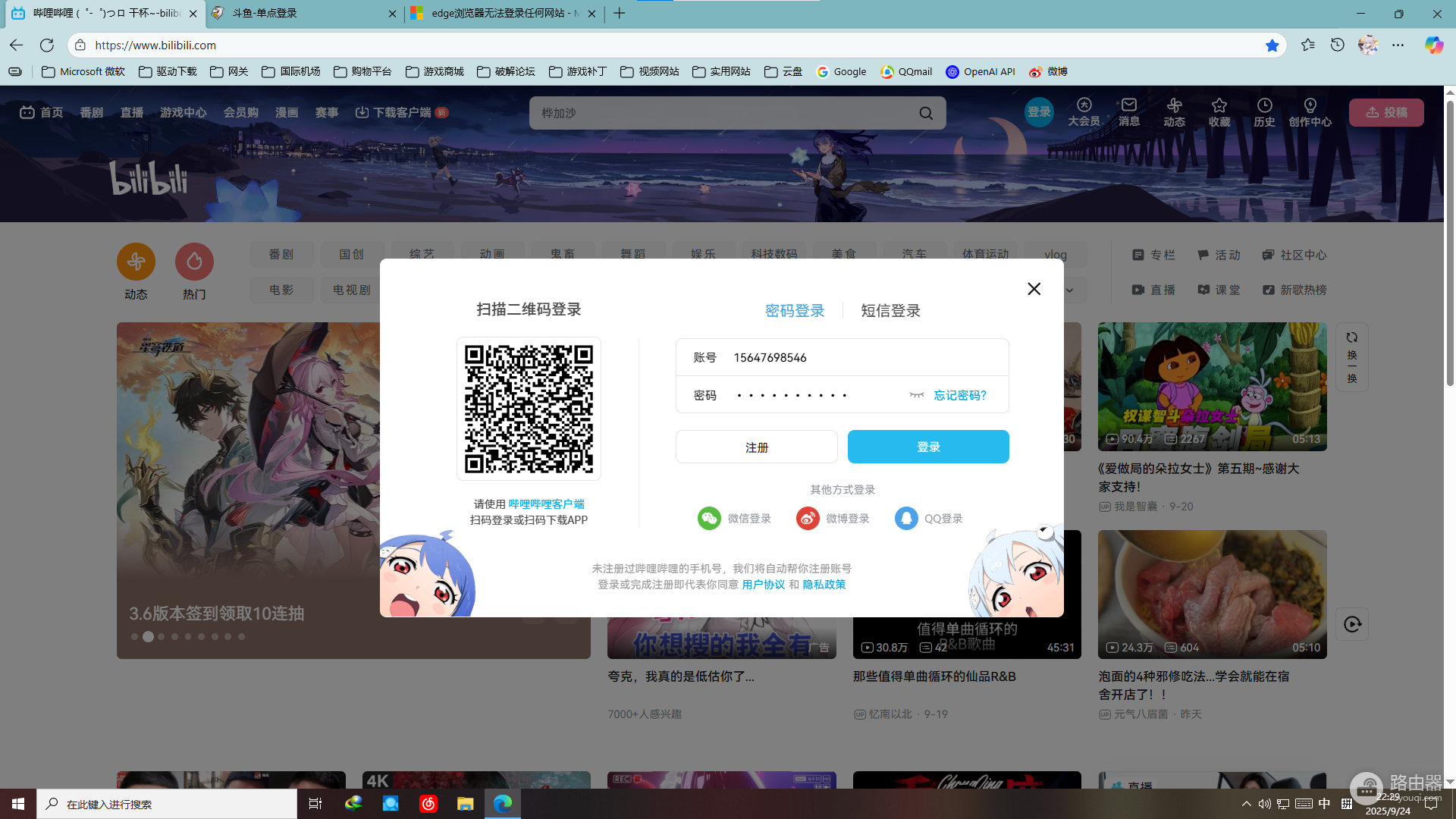
Task: Open 番剧 in top nav
Action: coord(91,112)
